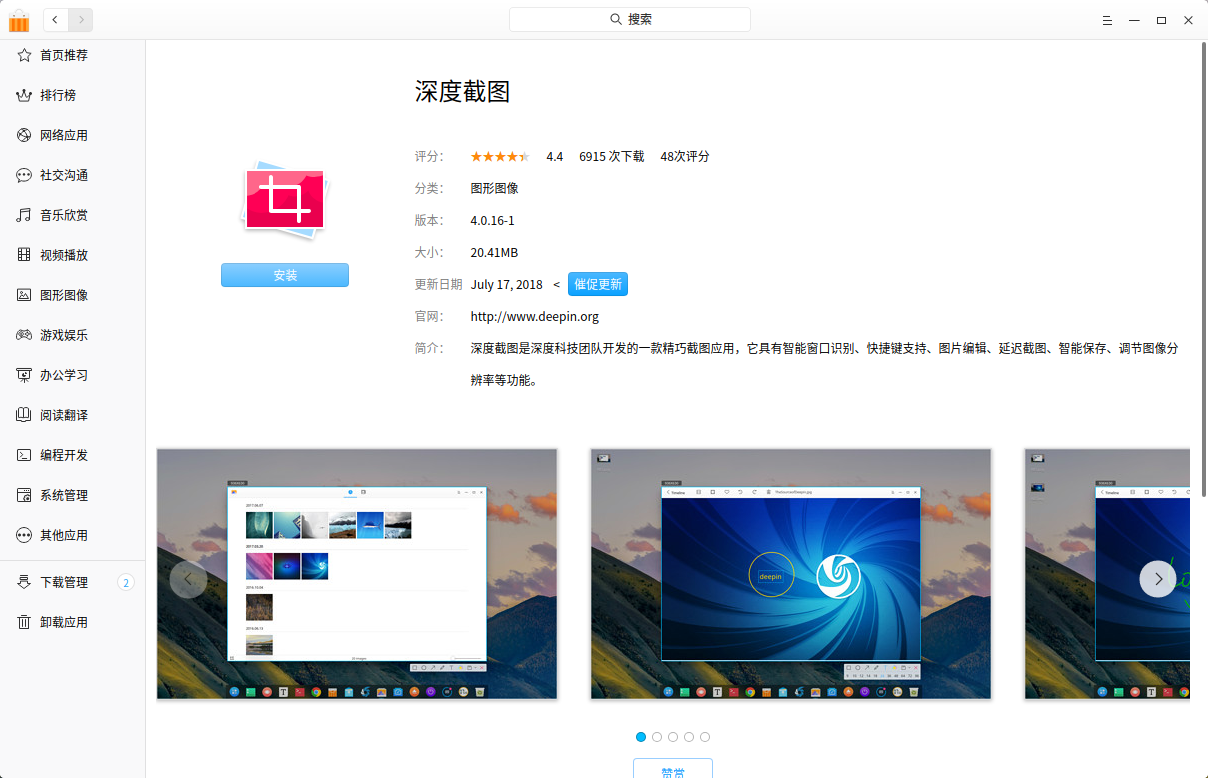
Task: Browse the 音乐欣赏 category
Action: click(x=64, y=215)
